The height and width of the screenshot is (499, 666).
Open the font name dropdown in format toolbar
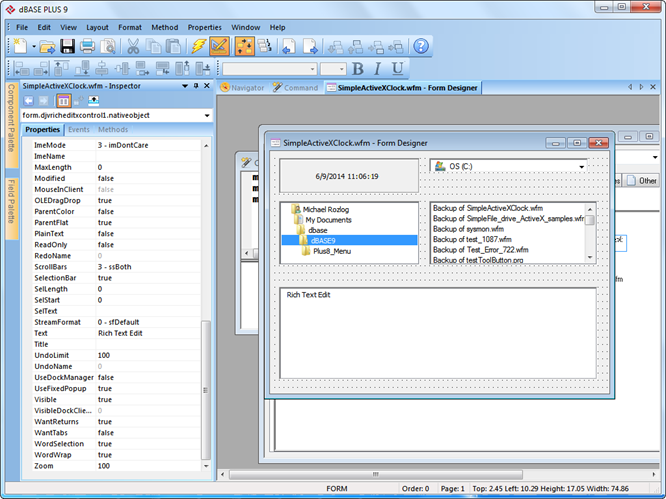[310, 69]
